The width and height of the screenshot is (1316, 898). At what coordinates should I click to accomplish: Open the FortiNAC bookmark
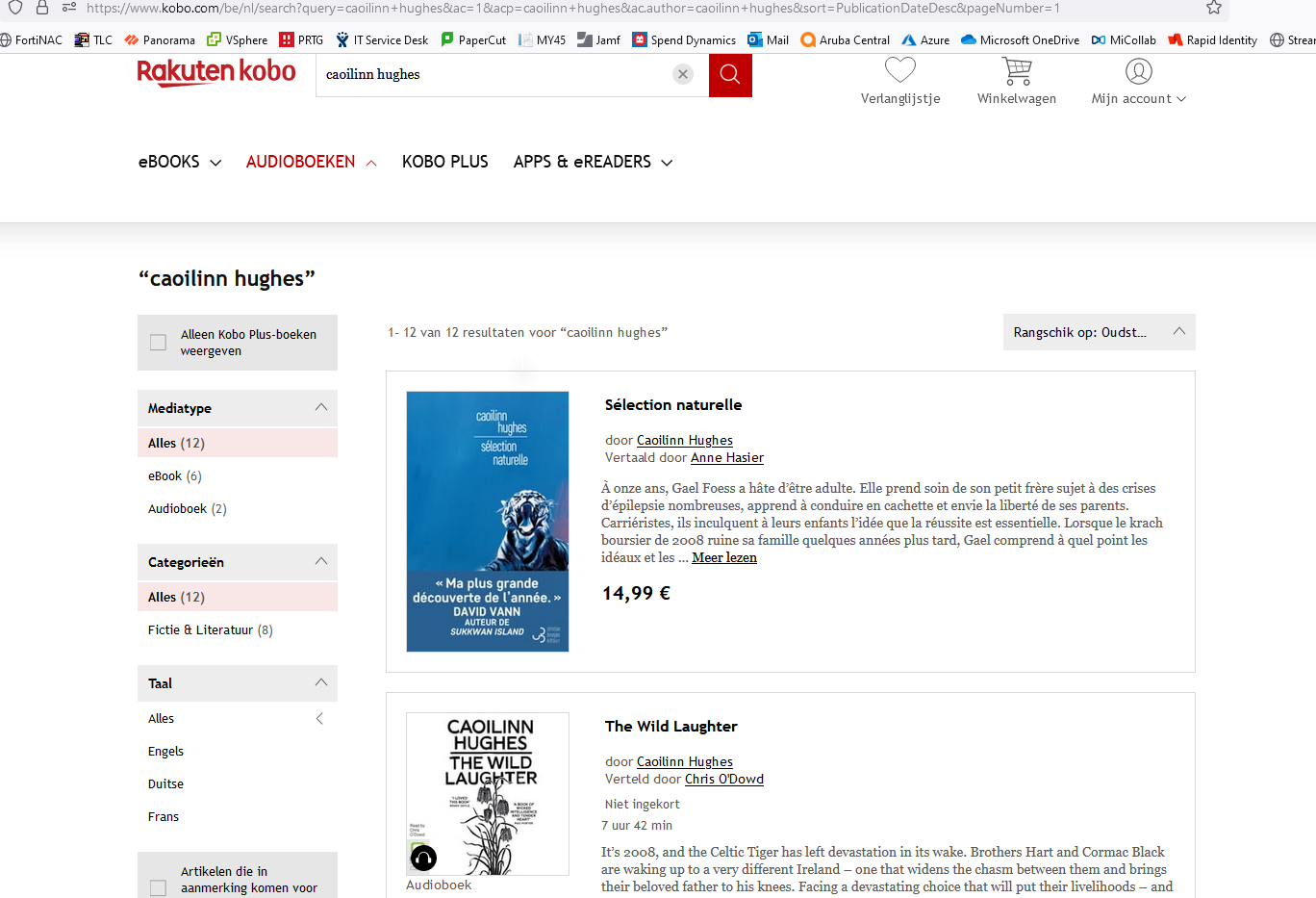pyautogui.click(x=31, y=39)
